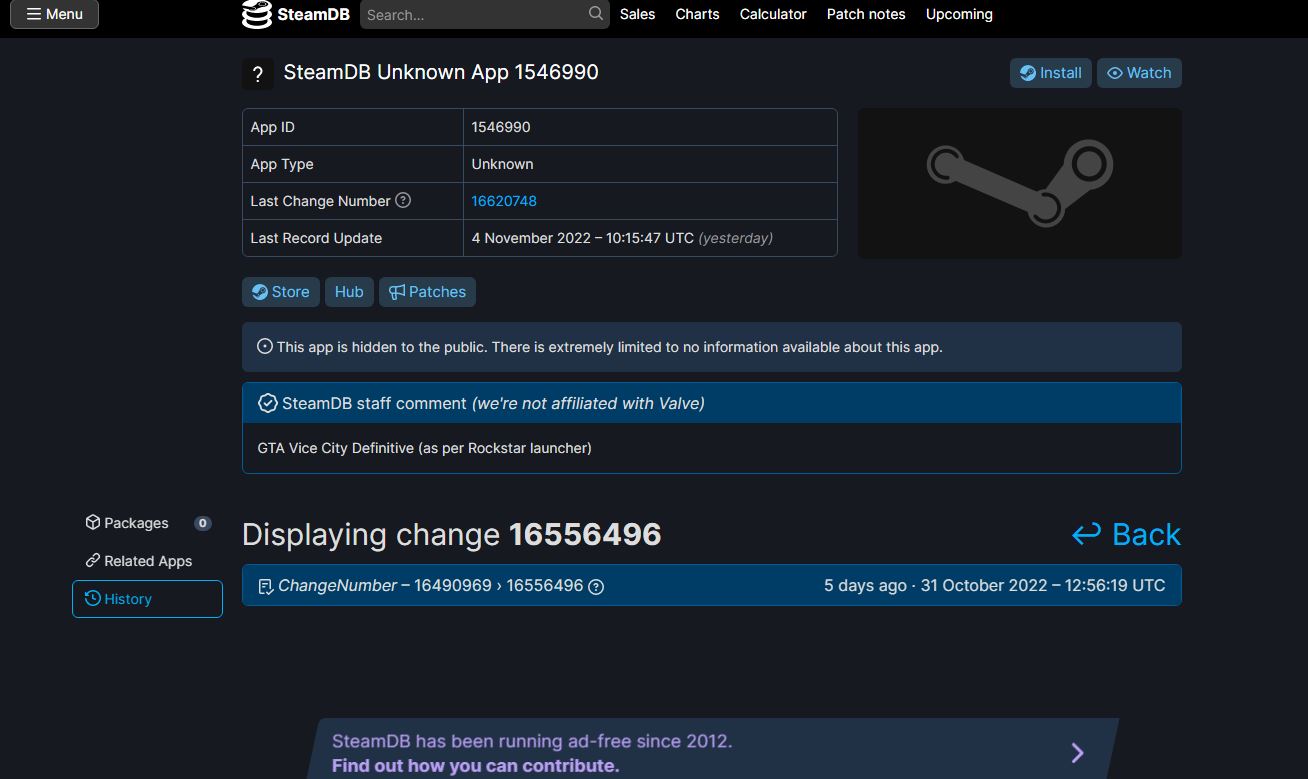The width and height of the screenshot is (1308, 779).
Task: Open change number 16620748 link
Action: (504, 201)
